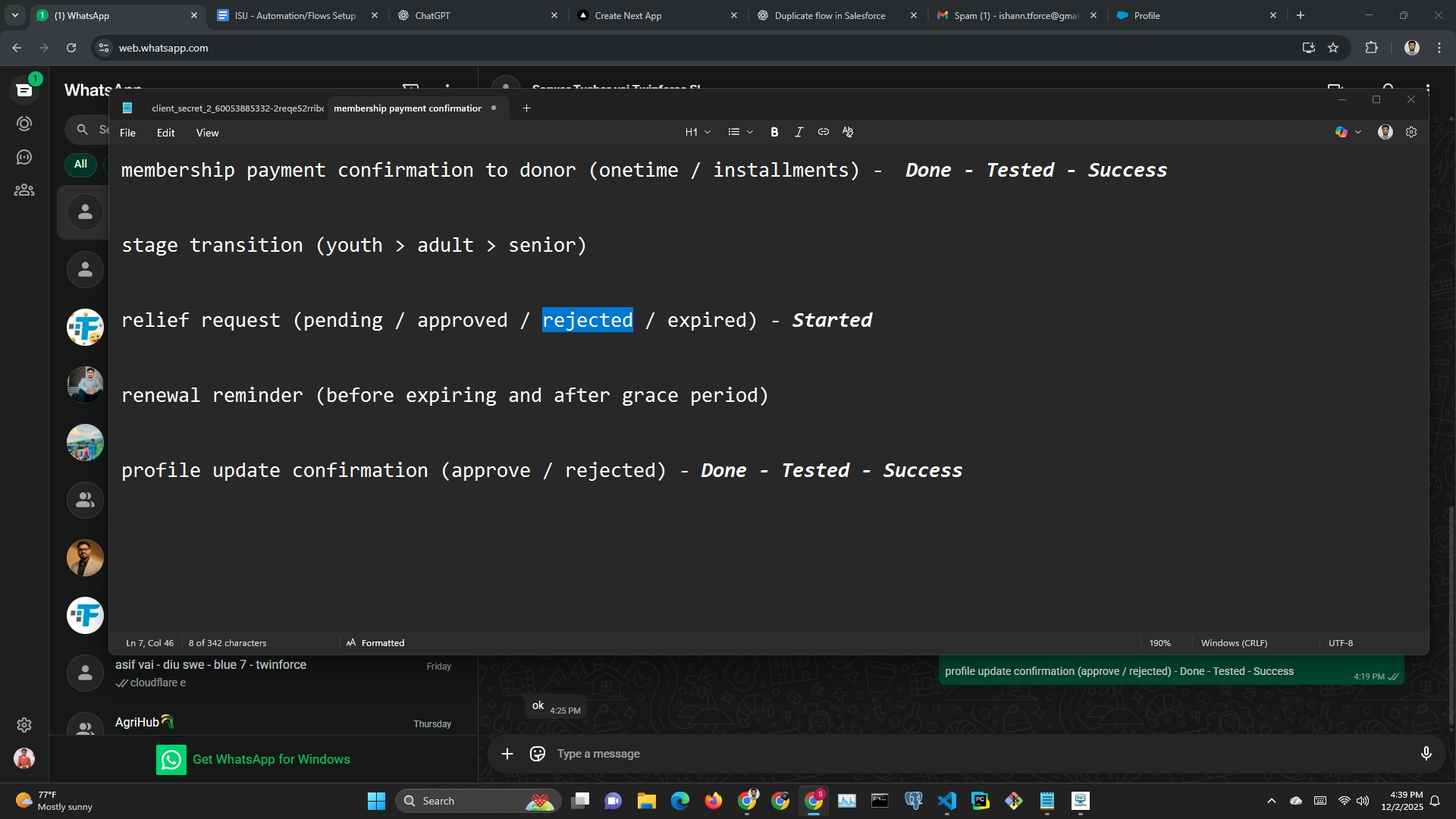Image resolution: width=1456 pixels, height=819 pixels.
Task: Click the voice message microphone icon
Action: tap(1426, 754)
